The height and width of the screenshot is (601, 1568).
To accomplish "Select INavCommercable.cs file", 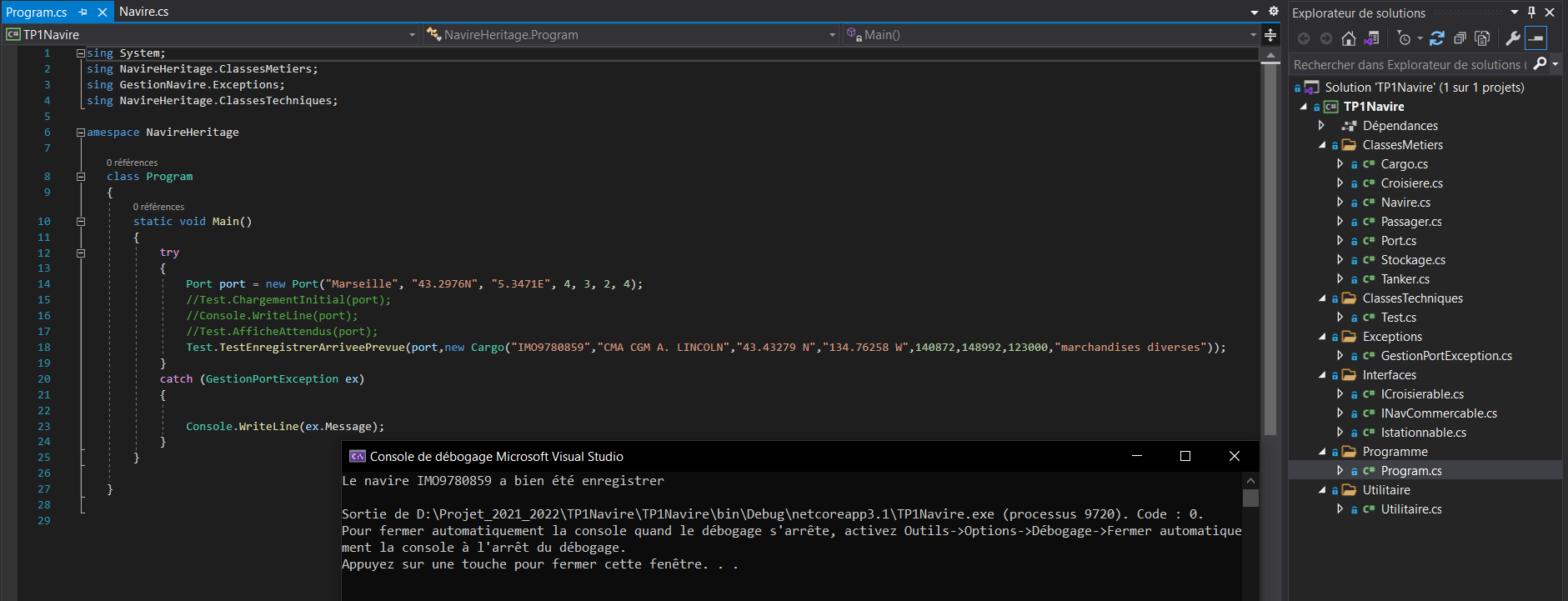I will coord(1439,413).
